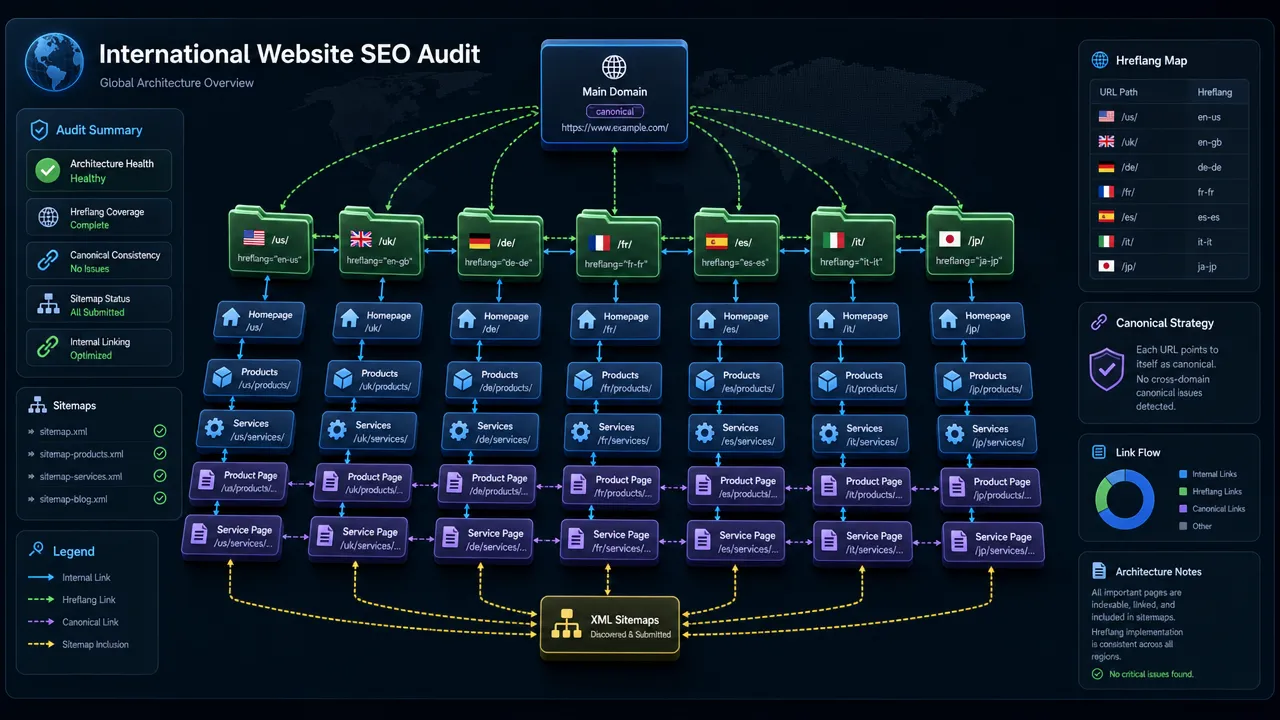Click the Product Page /fr/products/ document icon
This screenshot has width=1280, height=720.
pyautogui.click(x=580, y=486)
